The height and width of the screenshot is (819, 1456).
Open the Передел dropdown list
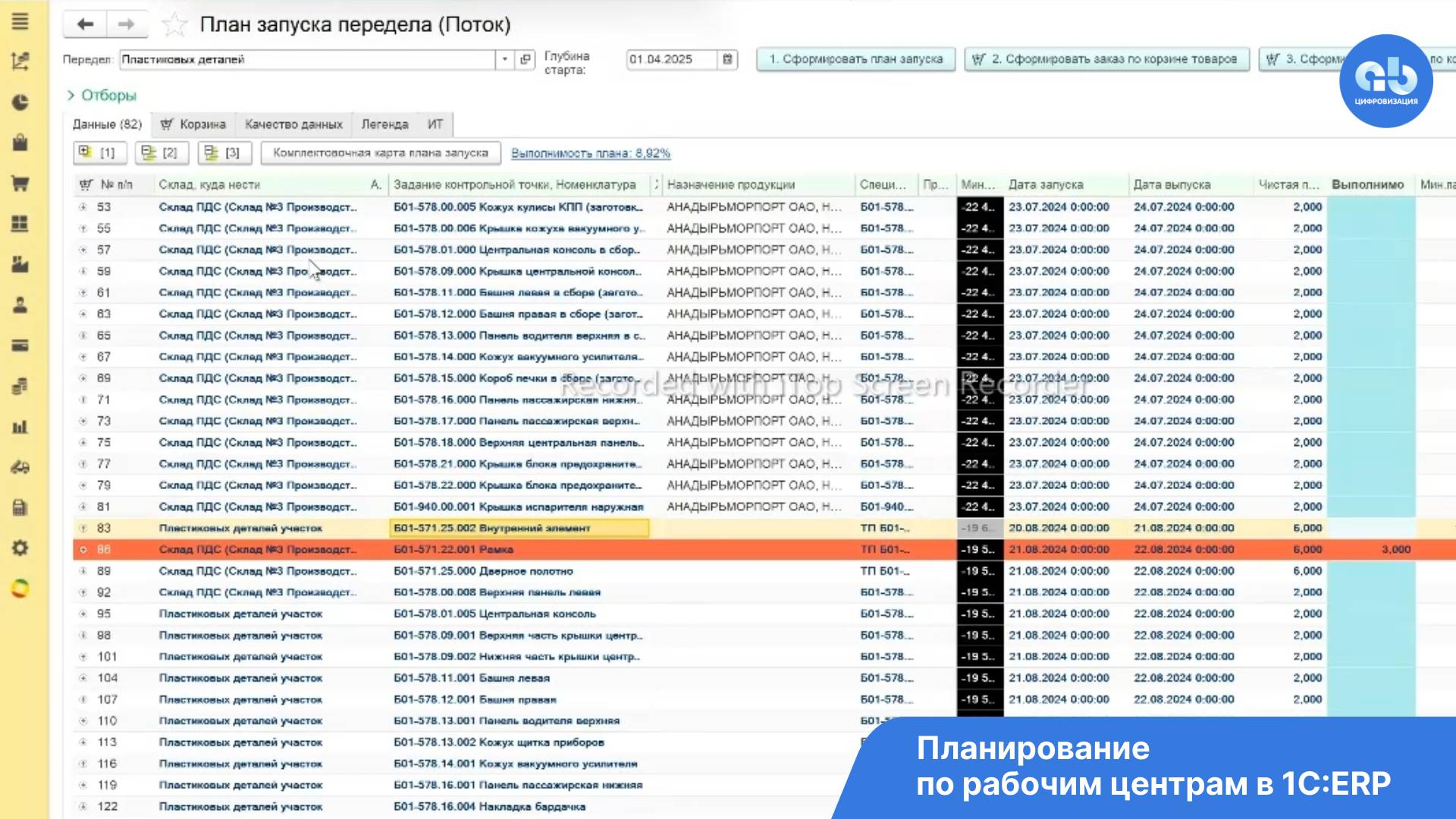tap(505, 59)
